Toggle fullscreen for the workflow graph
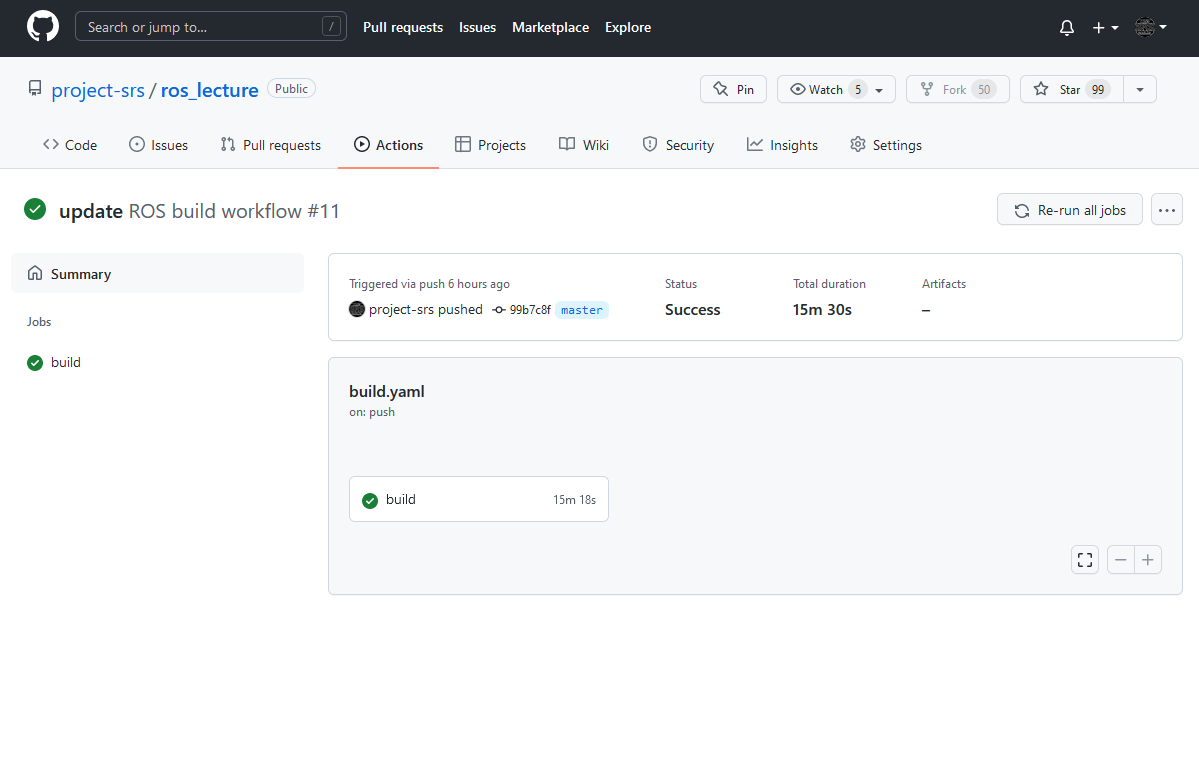 (x=1085, y=560)
